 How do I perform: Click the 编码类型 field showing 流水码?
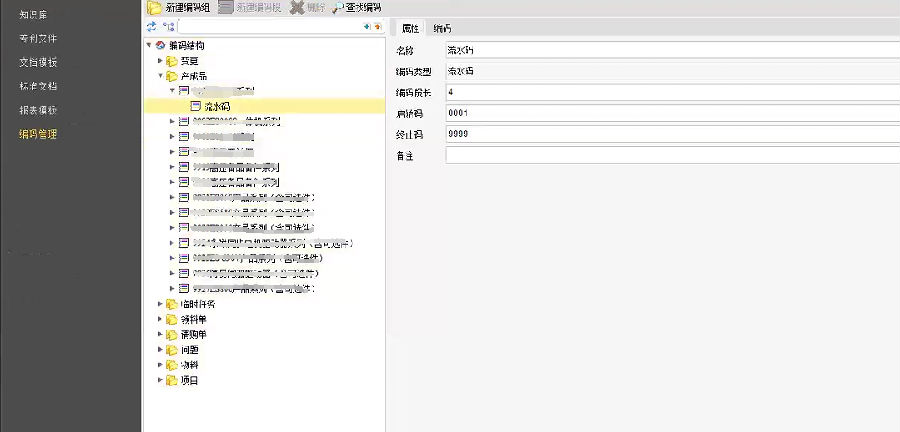point(673,72)
